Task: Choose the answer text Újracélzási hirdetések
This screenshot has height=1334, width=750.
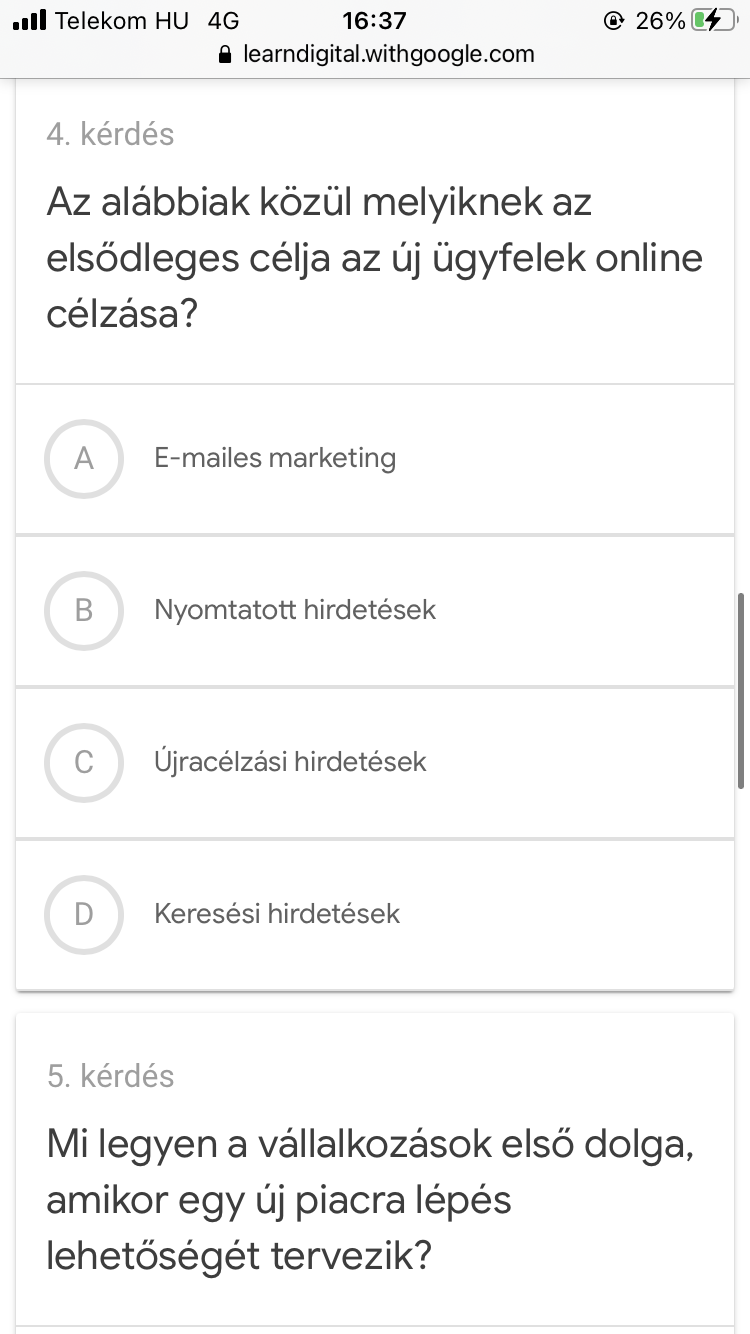Action: [290, 762]
